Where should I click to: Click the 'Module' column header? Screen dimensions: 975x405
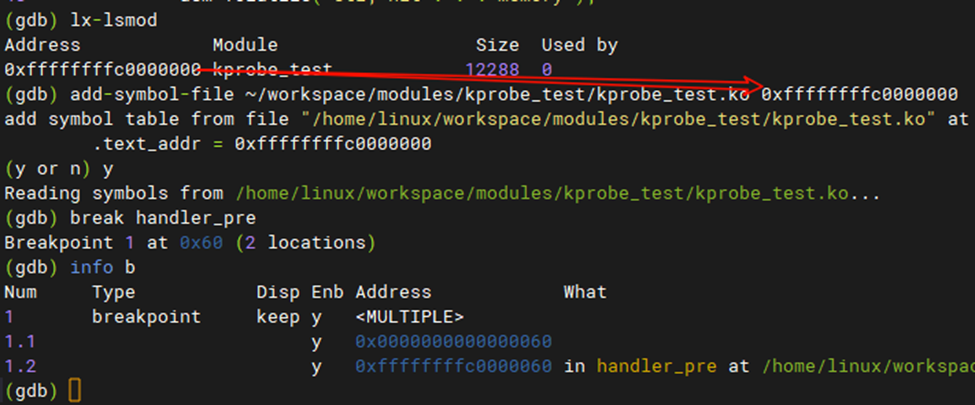245,45
